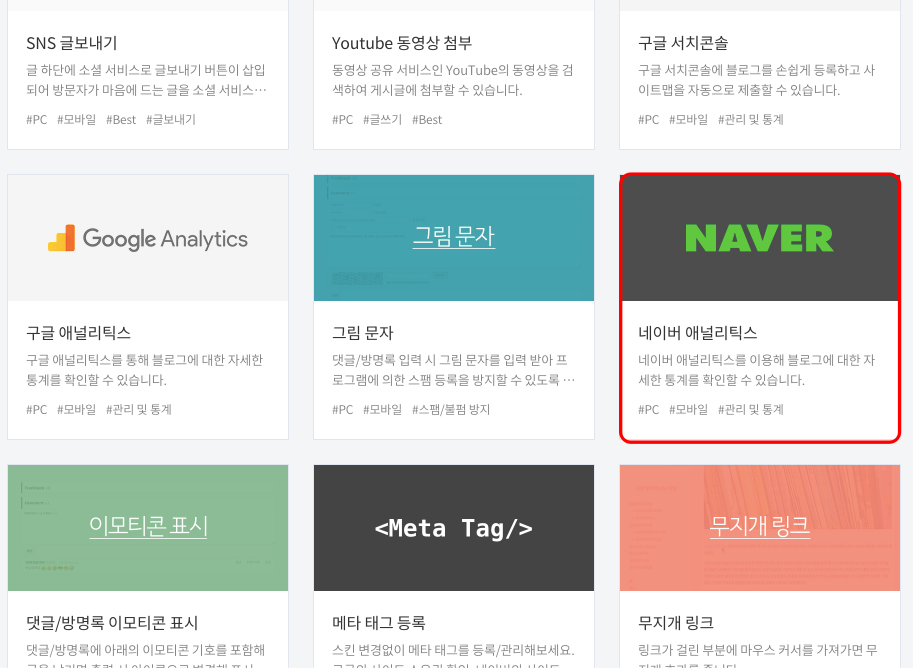
Task: Select the 구글 서치콘솔 plugin title
Action: coord(681,43)
